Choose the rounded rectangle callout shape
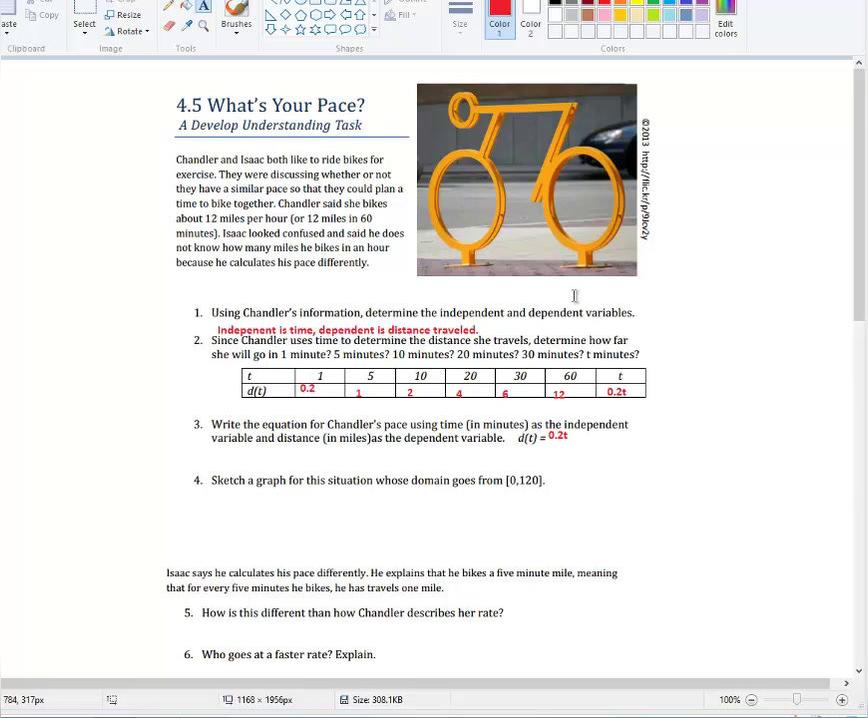The image size is (868, 718). (330, 29)
